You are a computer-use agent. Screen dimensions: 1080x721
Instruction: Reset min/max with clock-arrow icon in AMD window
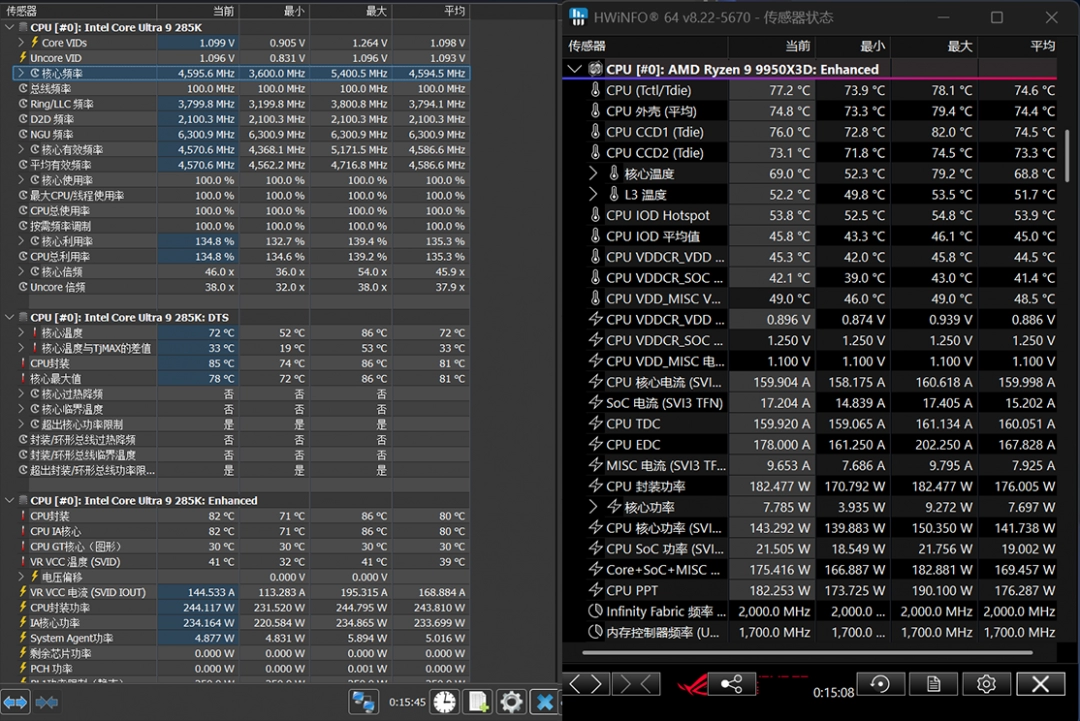pyautogui.click(x=880, y=684)
